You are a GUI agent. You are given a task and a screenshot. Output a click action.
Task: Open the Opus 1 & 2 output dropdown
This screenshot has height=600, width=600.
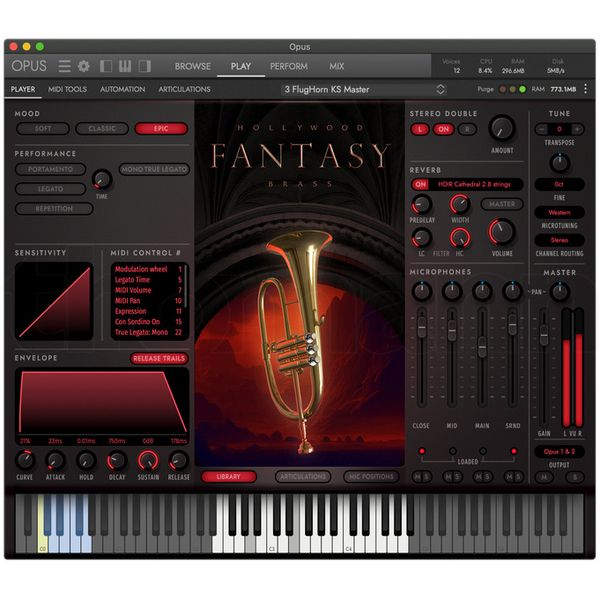(x=559, y=452)
